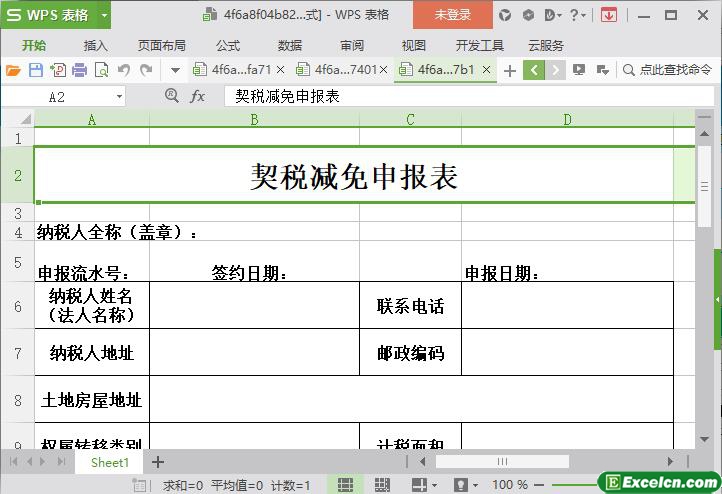Click the fx insert function icon

(x=197, y=96)
